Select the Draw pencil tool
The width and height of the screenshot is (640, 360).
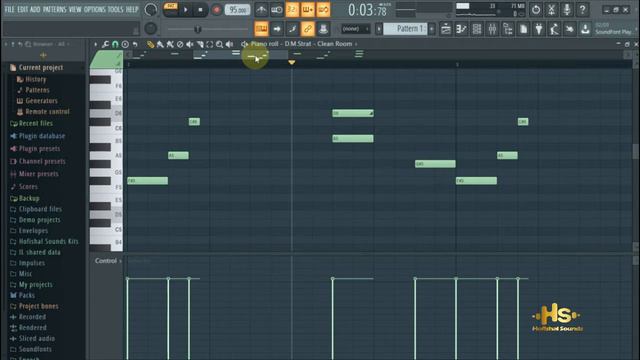coord(151,44)
